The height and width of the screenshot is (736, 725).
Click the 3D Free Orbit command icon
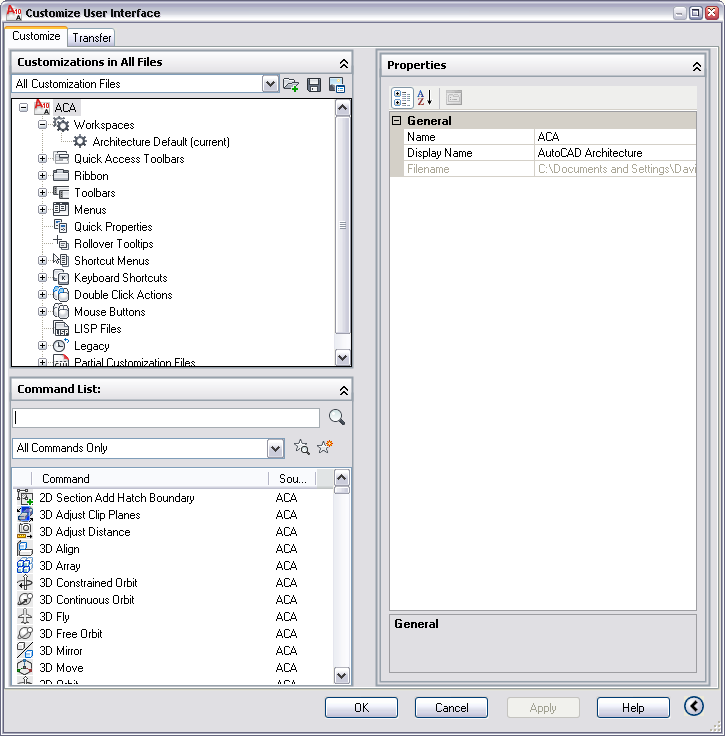tap(25, 633)
